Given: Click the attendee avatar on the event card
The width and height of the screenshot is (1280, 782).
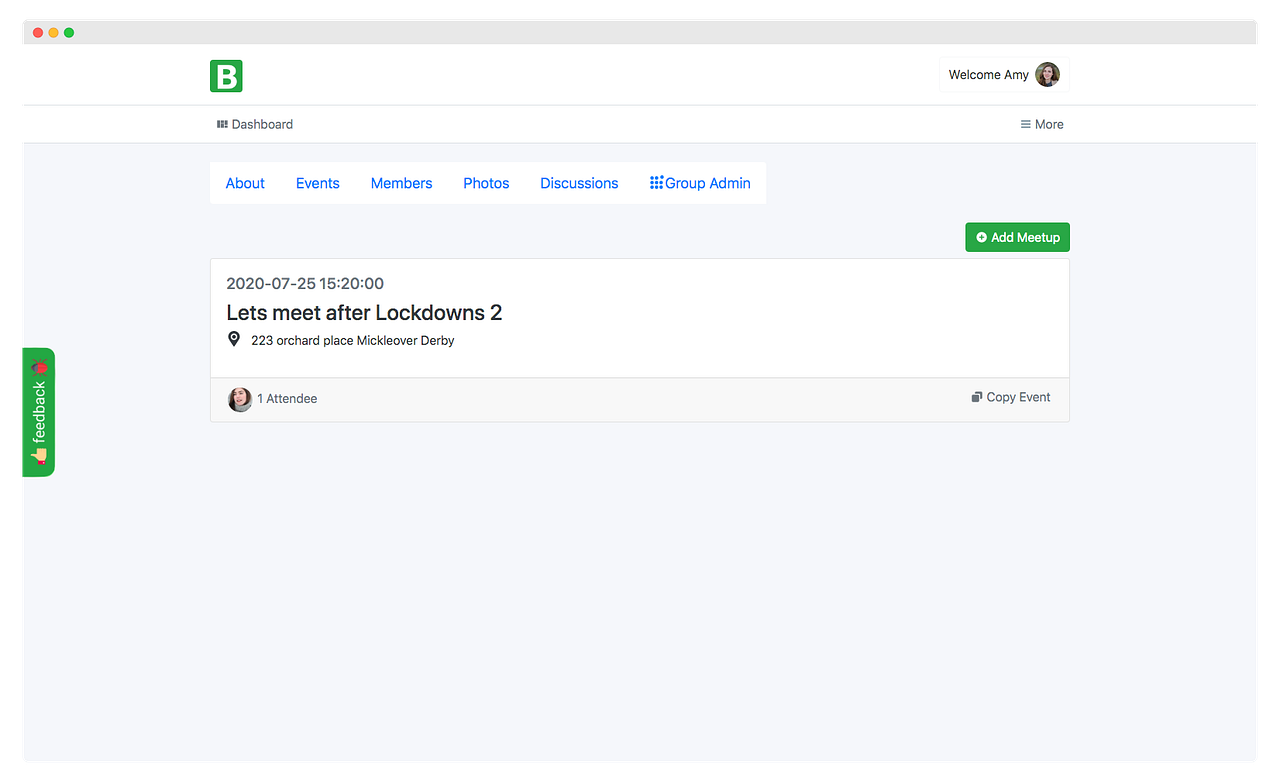Looking at the screenshot, I should pyautogui.click(x=240, y=399).
